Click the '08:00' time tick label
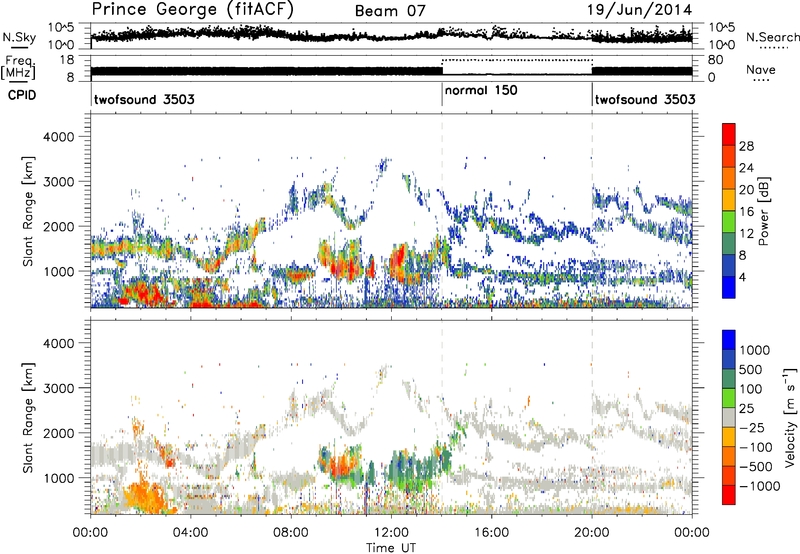This screenshot has height=554, width=800. (x=291, y=533)
